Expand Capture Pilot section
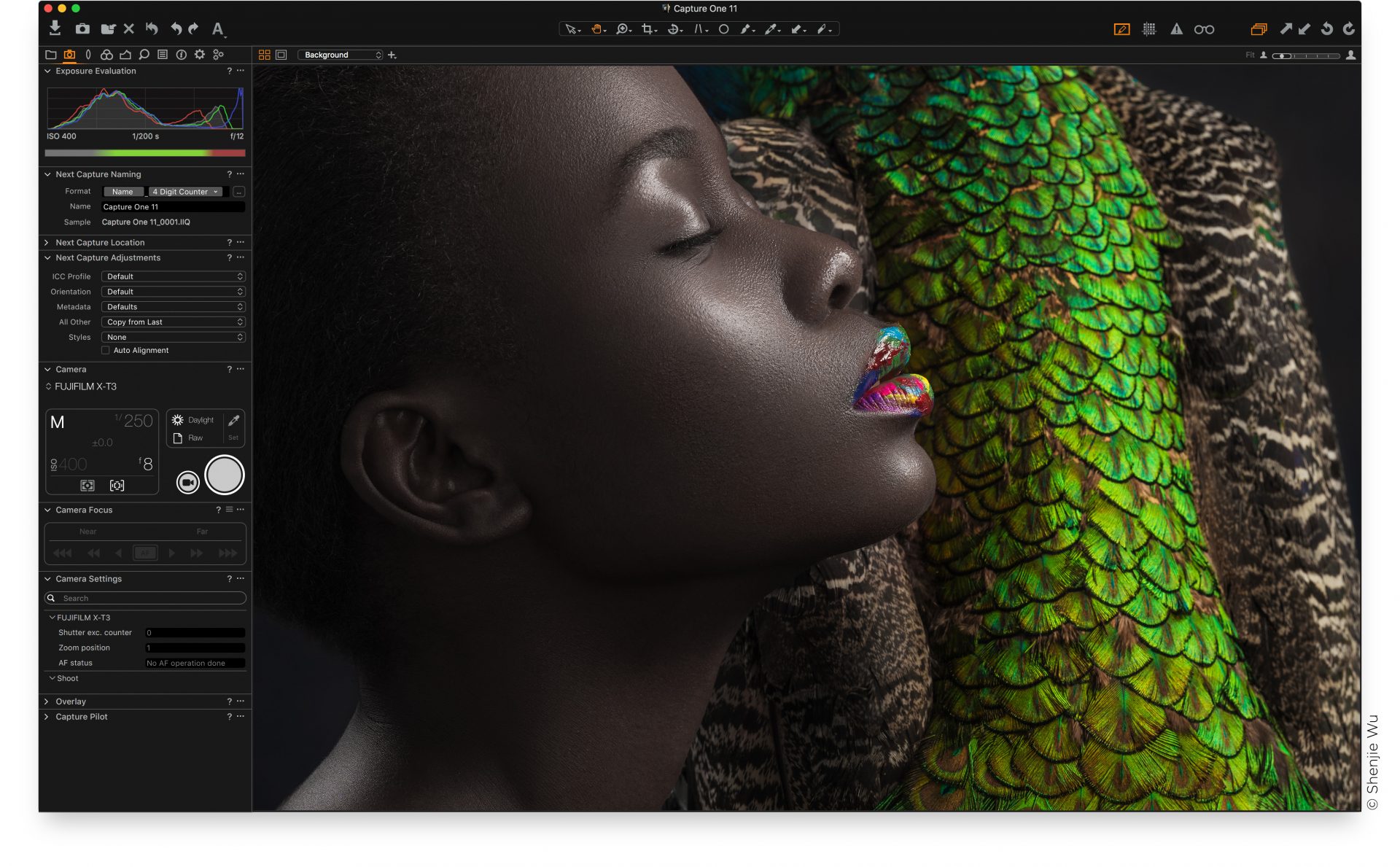The height and width of the screenshot is (867, 1400). tap(47, 716)
